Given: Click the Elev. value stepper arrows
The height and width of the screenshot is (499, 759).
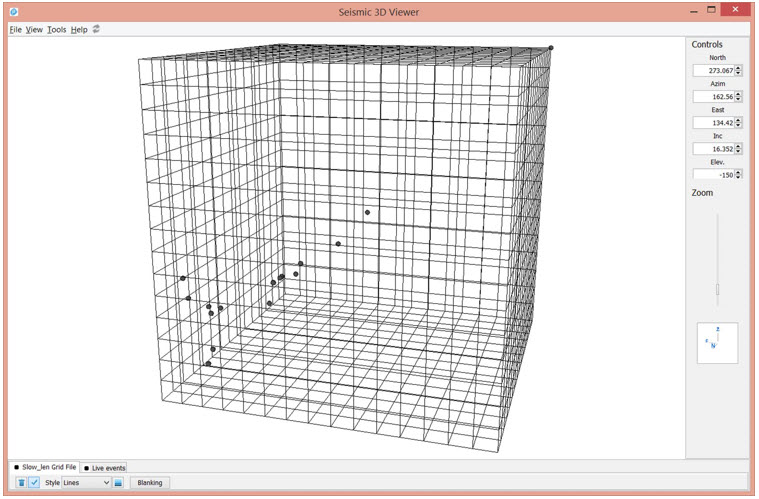Looking at the screenshot, I should pos(738,174).
